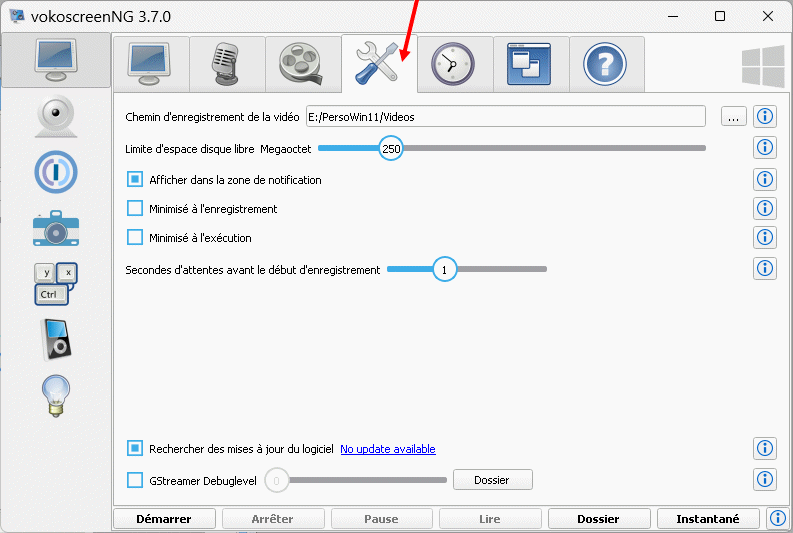Click the countdown seconds slider handle
This screenshot has height=533, width=793.
pos(445,270)
